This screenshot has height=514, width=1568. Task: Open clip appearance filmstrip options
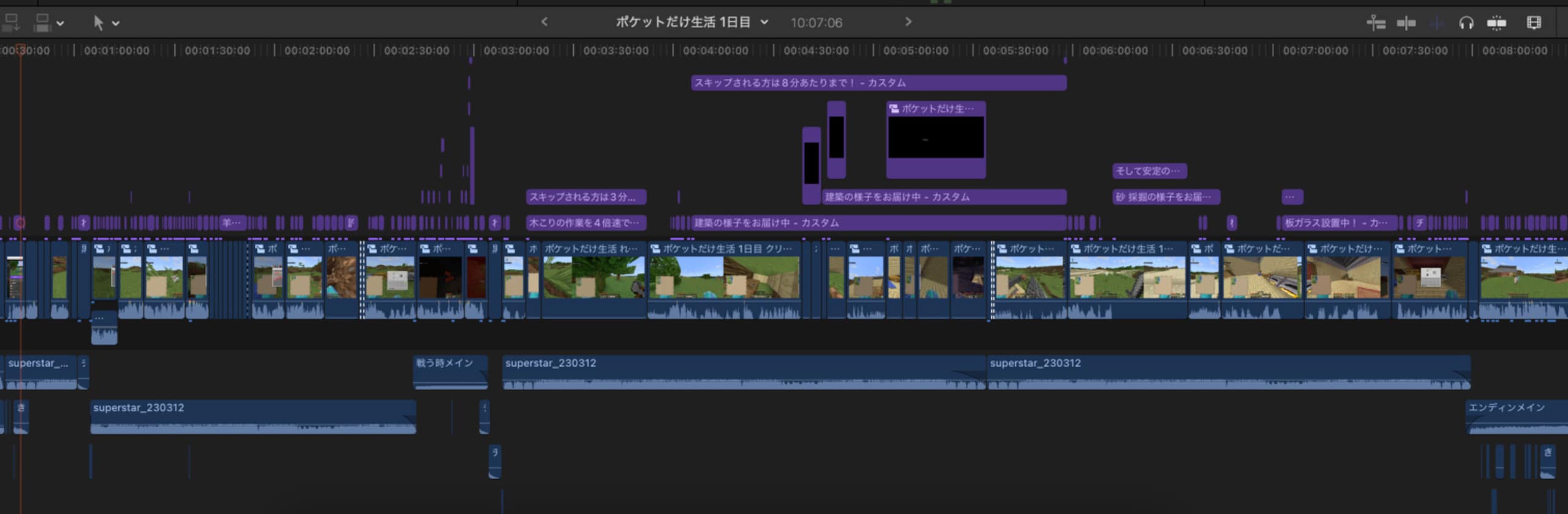[1534, 23]
